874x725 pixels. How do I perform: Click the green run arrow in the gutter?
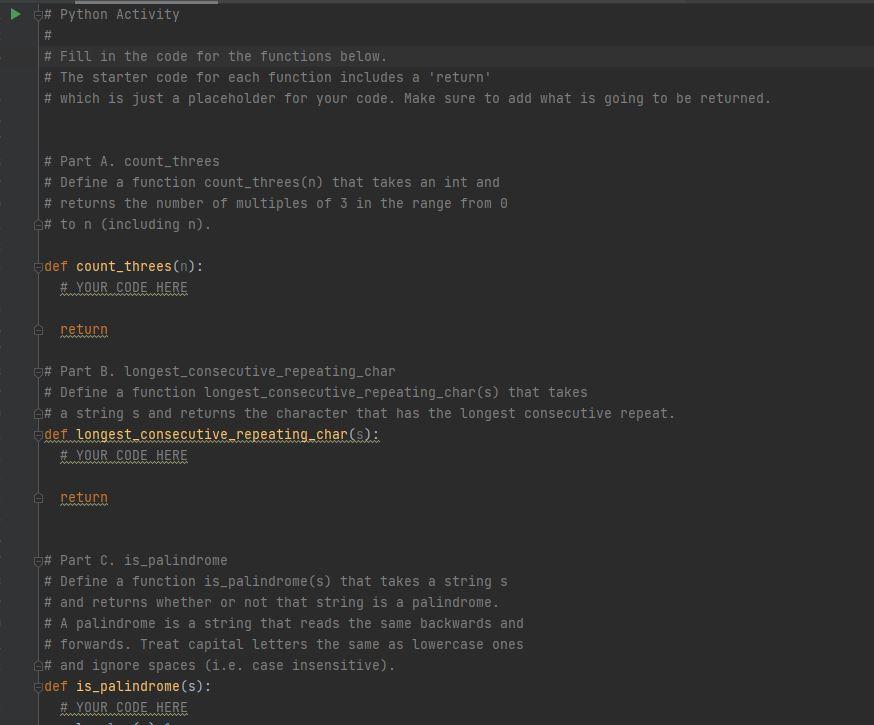point(14,13)
